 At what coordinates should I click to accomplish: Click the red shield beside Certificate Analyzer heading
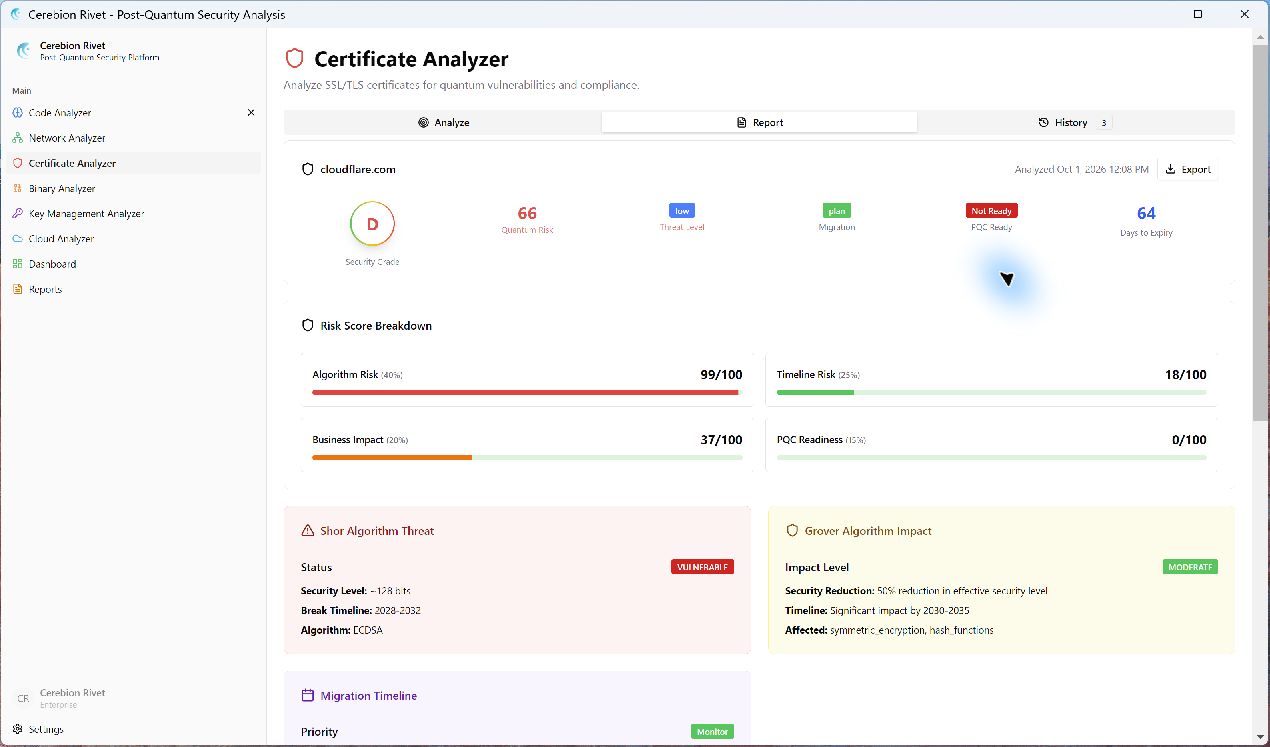[x=294, y=59]
